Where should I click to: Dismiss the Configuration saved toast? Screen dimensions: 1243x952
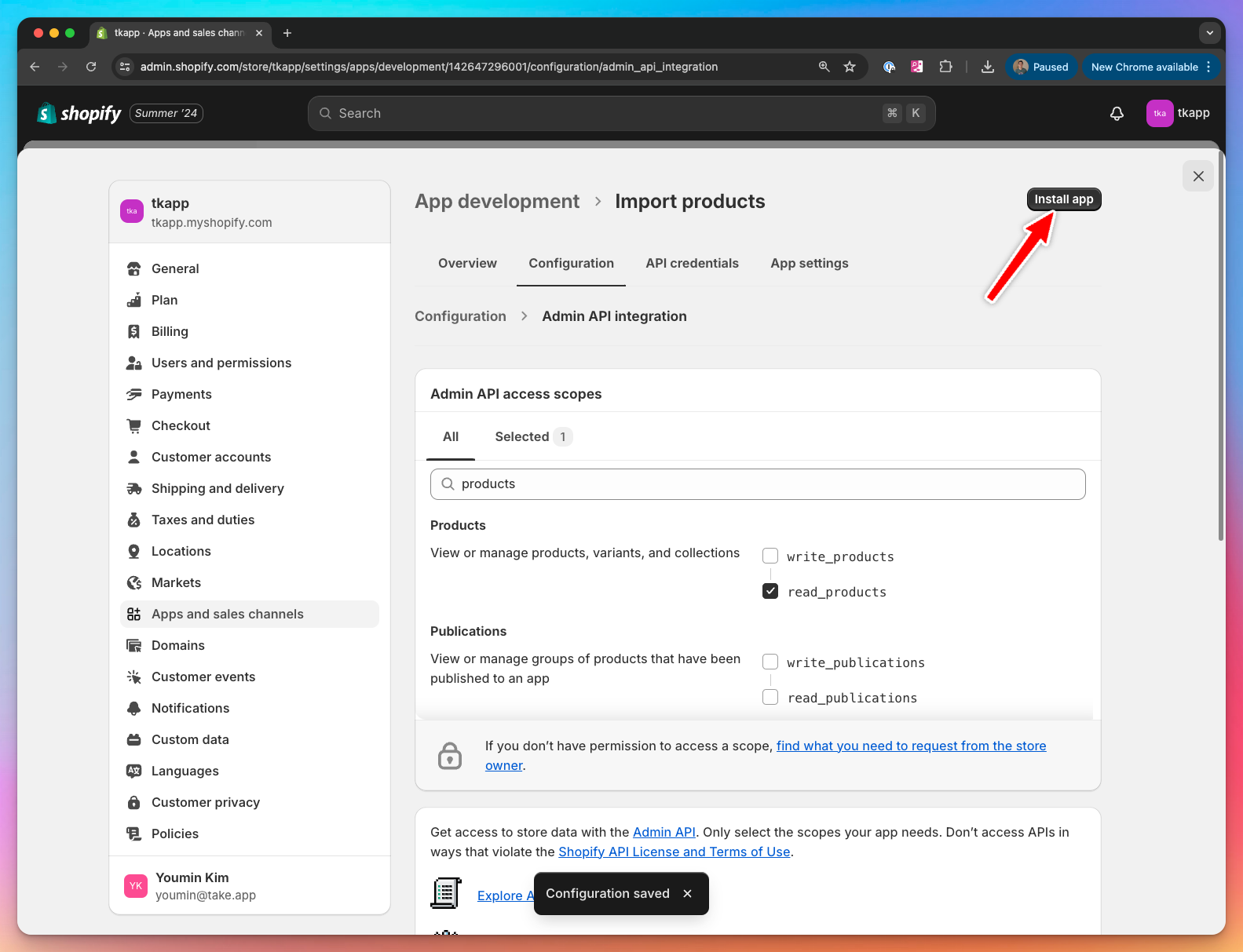click(688, 894)
